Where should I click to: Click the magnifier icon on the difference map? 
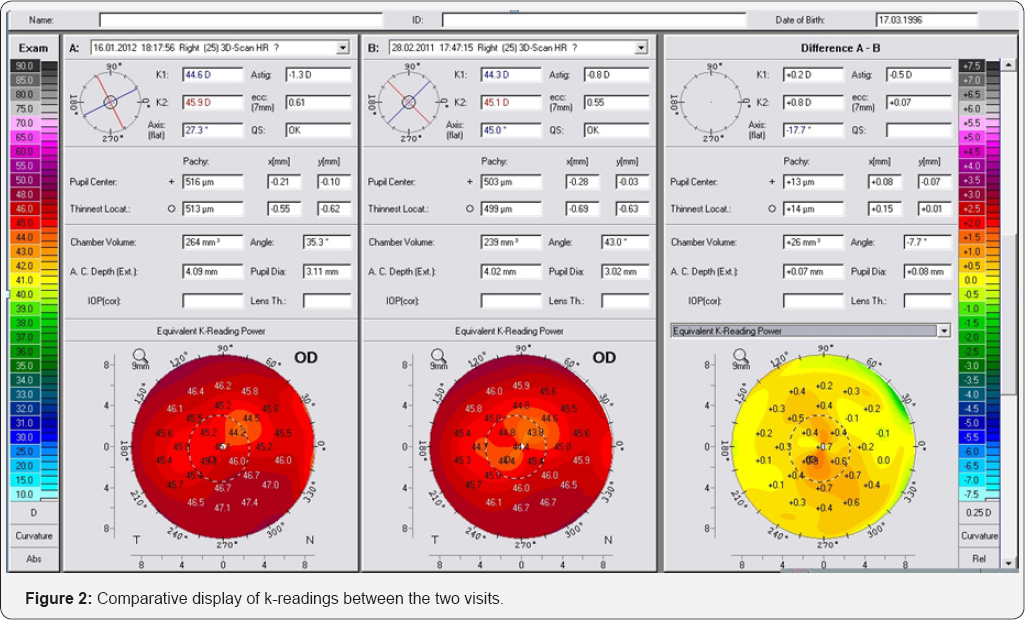[741, 354]
